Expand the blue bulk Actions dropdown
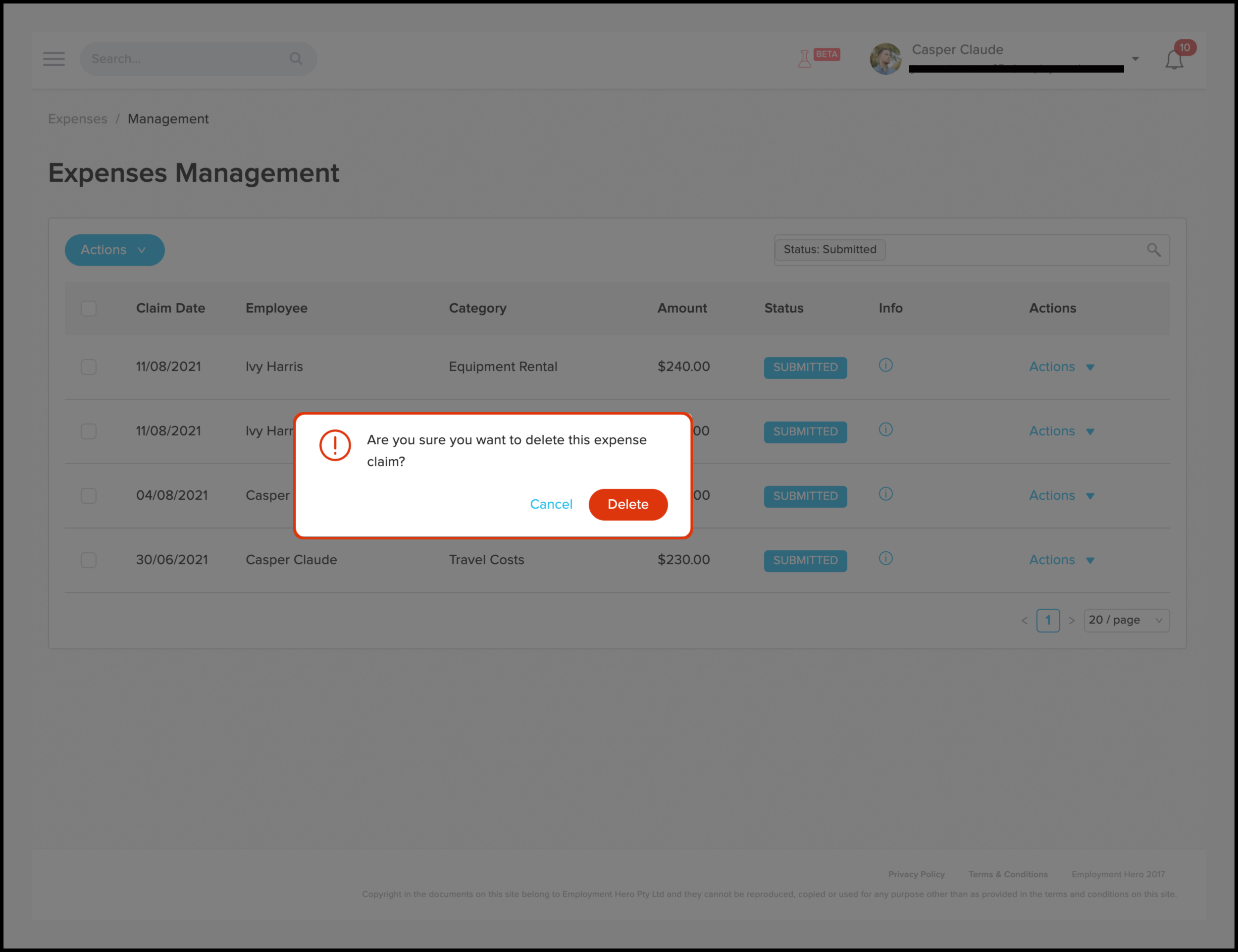Viewport: 1238px width, 952px height. (114, 250)
